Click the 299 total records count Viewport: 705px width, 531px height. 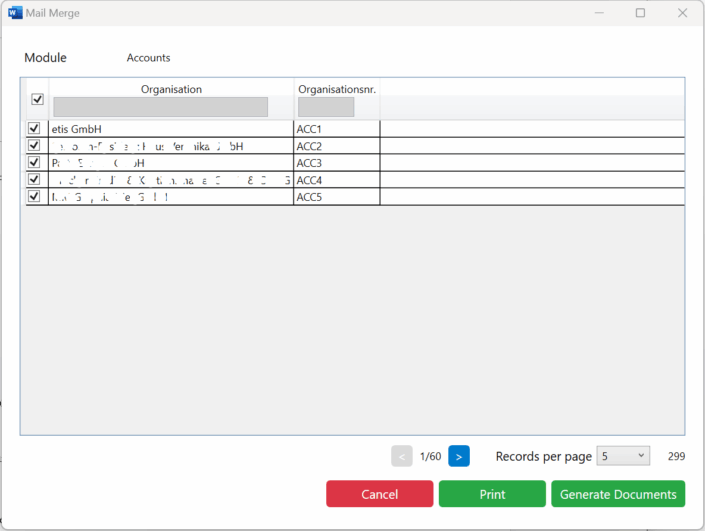[676, 456]
